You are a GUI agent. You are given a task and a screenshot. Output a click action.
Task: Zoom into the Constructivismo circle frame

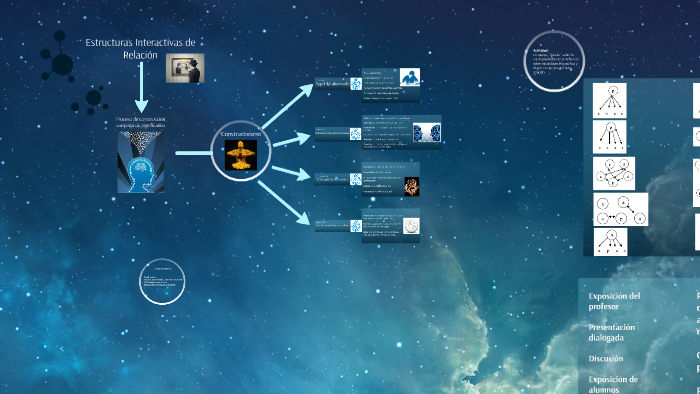(x=241, y=151)
